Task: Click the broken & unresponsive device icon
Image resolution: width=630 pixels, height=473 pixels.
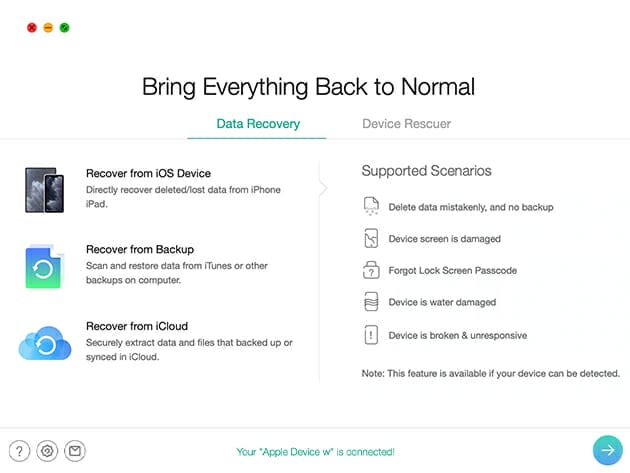Action: tap(371, 335)
